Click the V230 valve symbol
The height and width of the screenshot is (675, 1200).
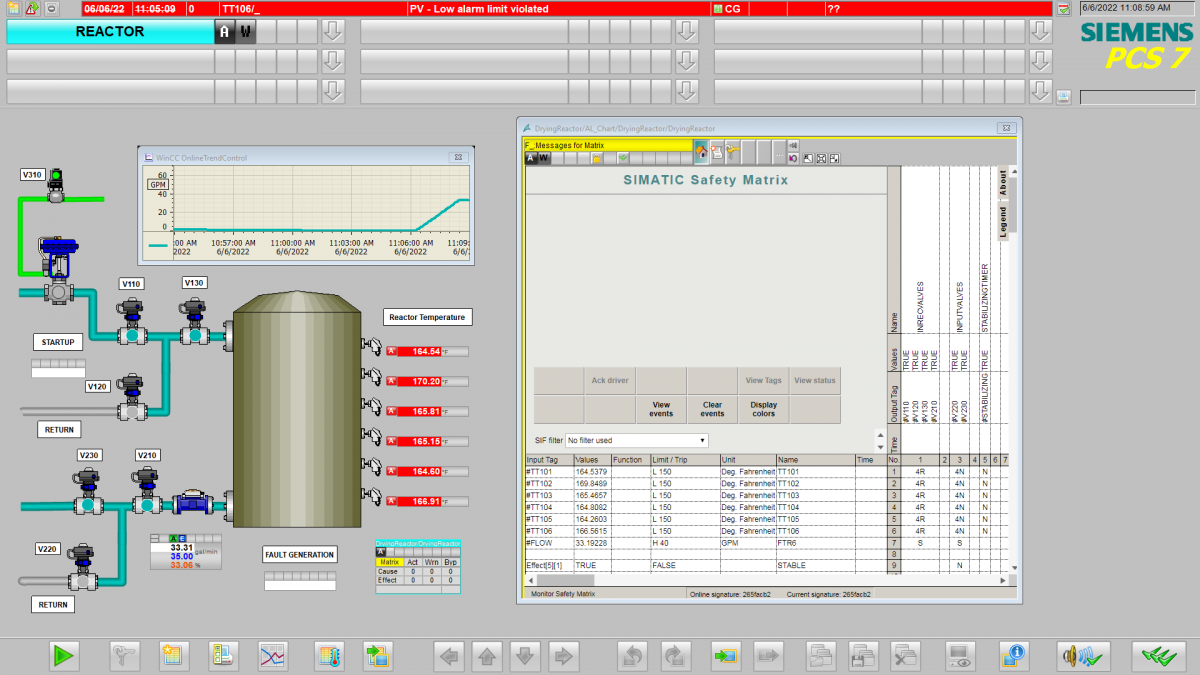tap(88, 490)
